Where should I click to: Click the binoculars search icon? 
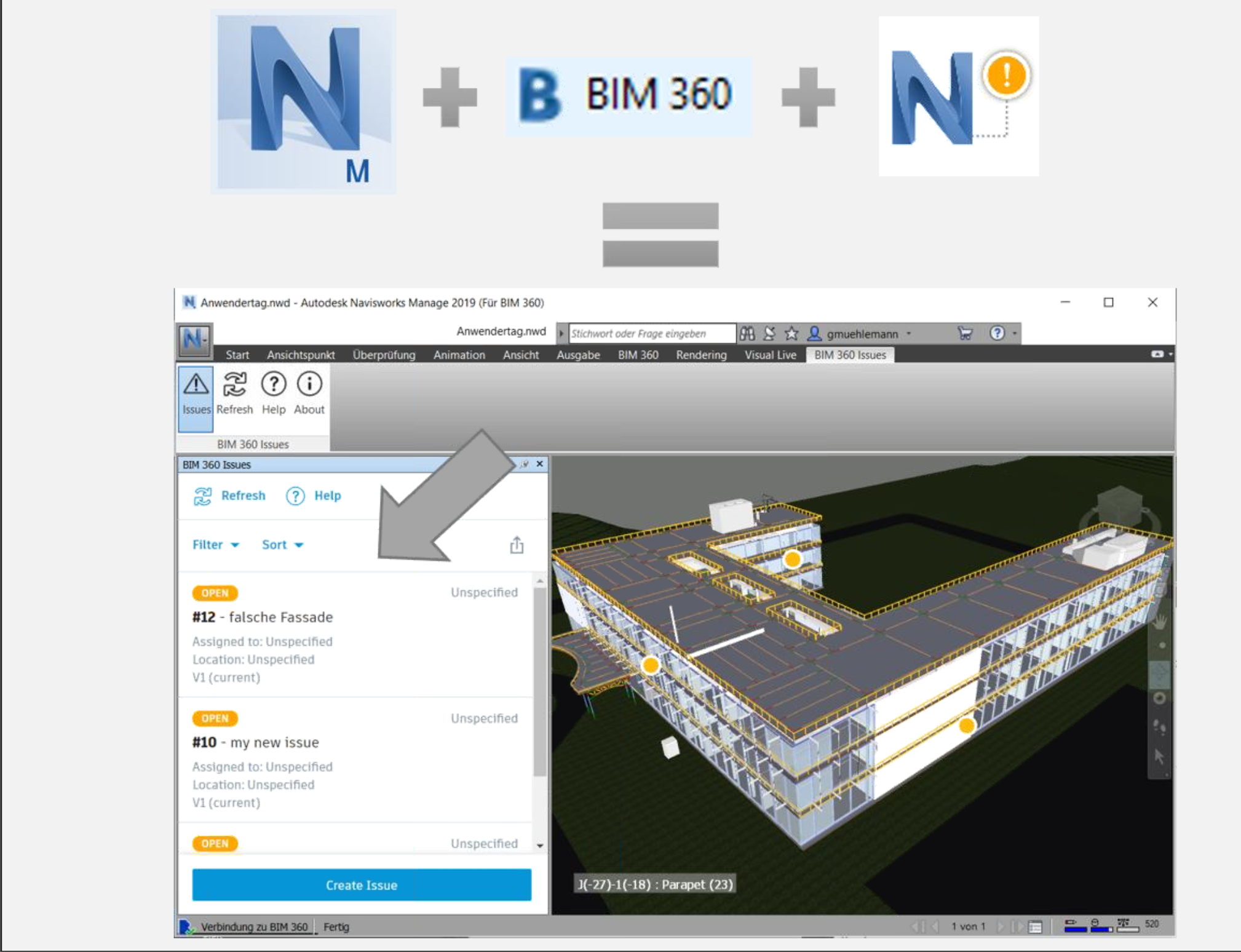pyautogui.click(x=747, y=333)
